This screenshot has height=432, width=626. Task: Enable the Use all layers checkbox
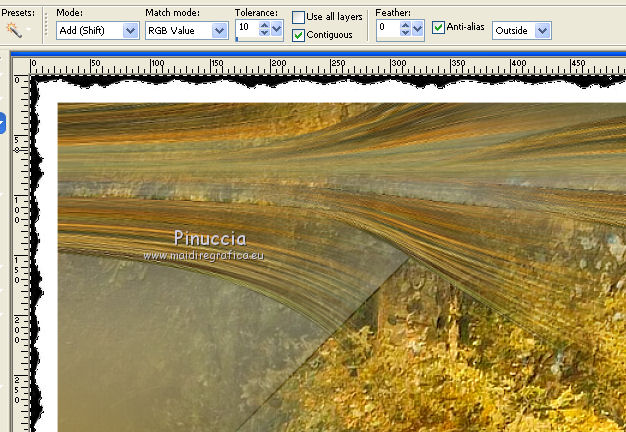pos(298,17)
